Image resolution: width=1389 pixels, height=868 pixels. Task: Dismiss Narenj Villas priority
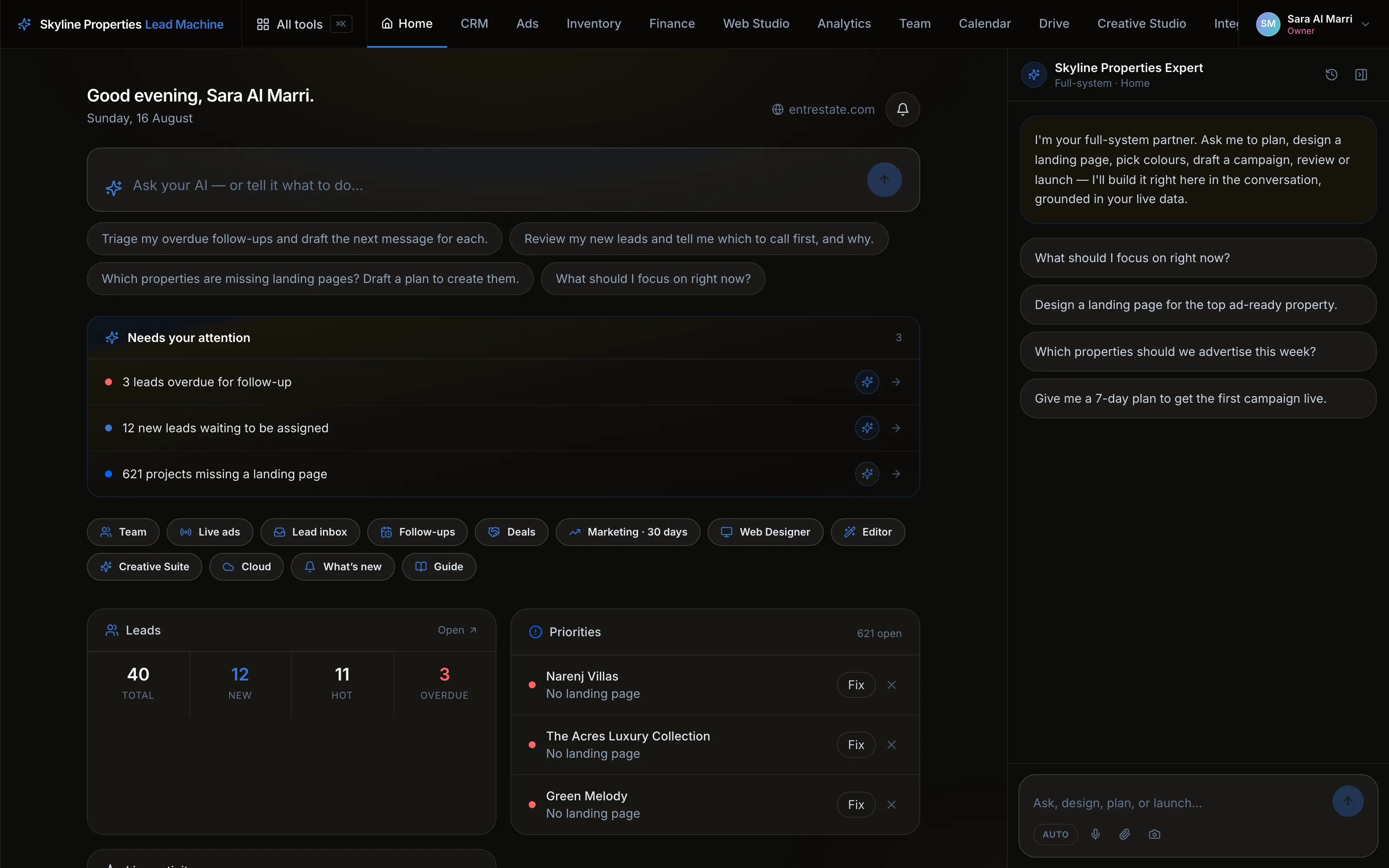coord(891,685)
